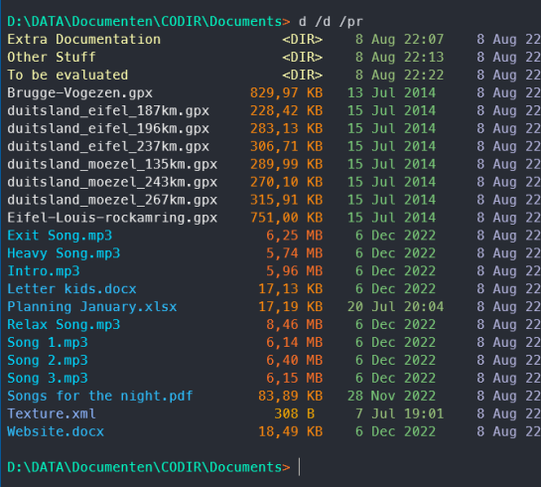The width and height of the screenshot is (541, 487).
Task: Select the Website.docx file name
Action: [x=56, y=432]
